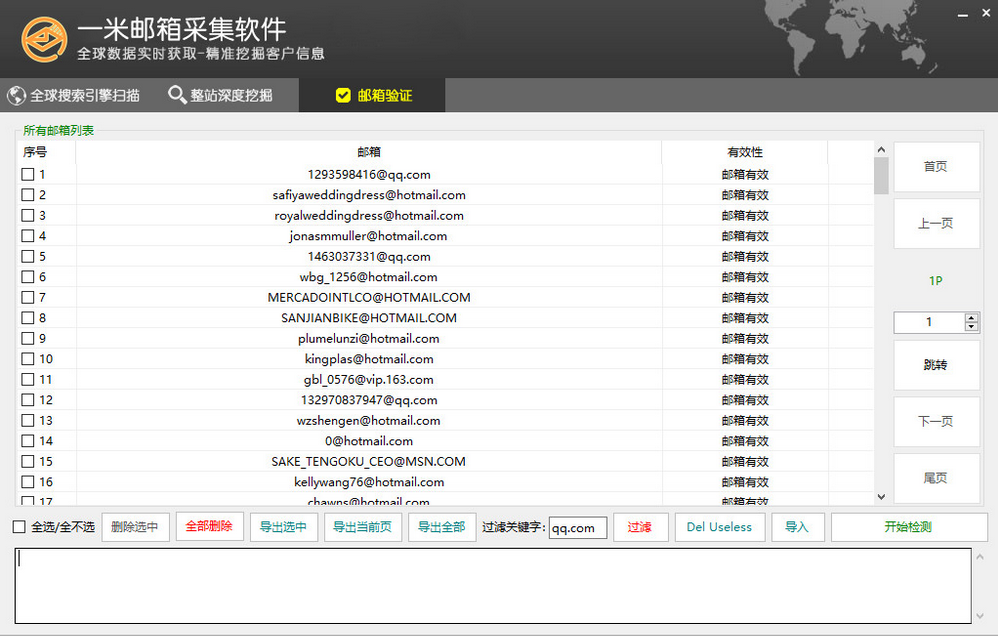Focus the 过滤关键字 input field
998x636 pixels.
click(578, 528)
